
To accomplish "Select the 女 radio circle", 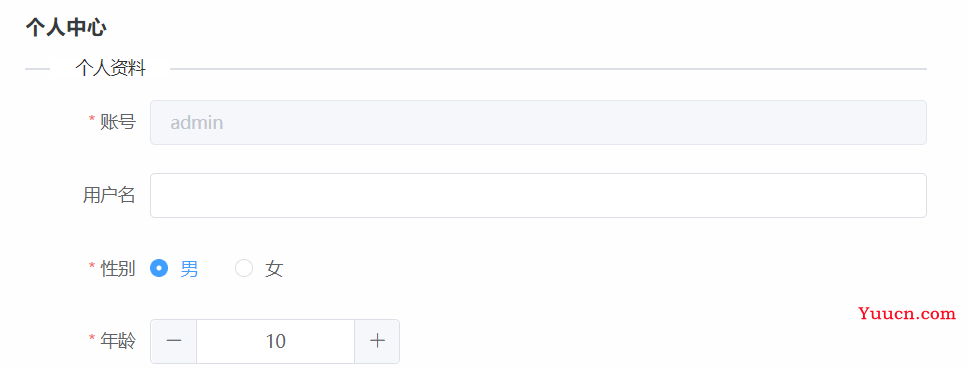I will pos(244,269).
